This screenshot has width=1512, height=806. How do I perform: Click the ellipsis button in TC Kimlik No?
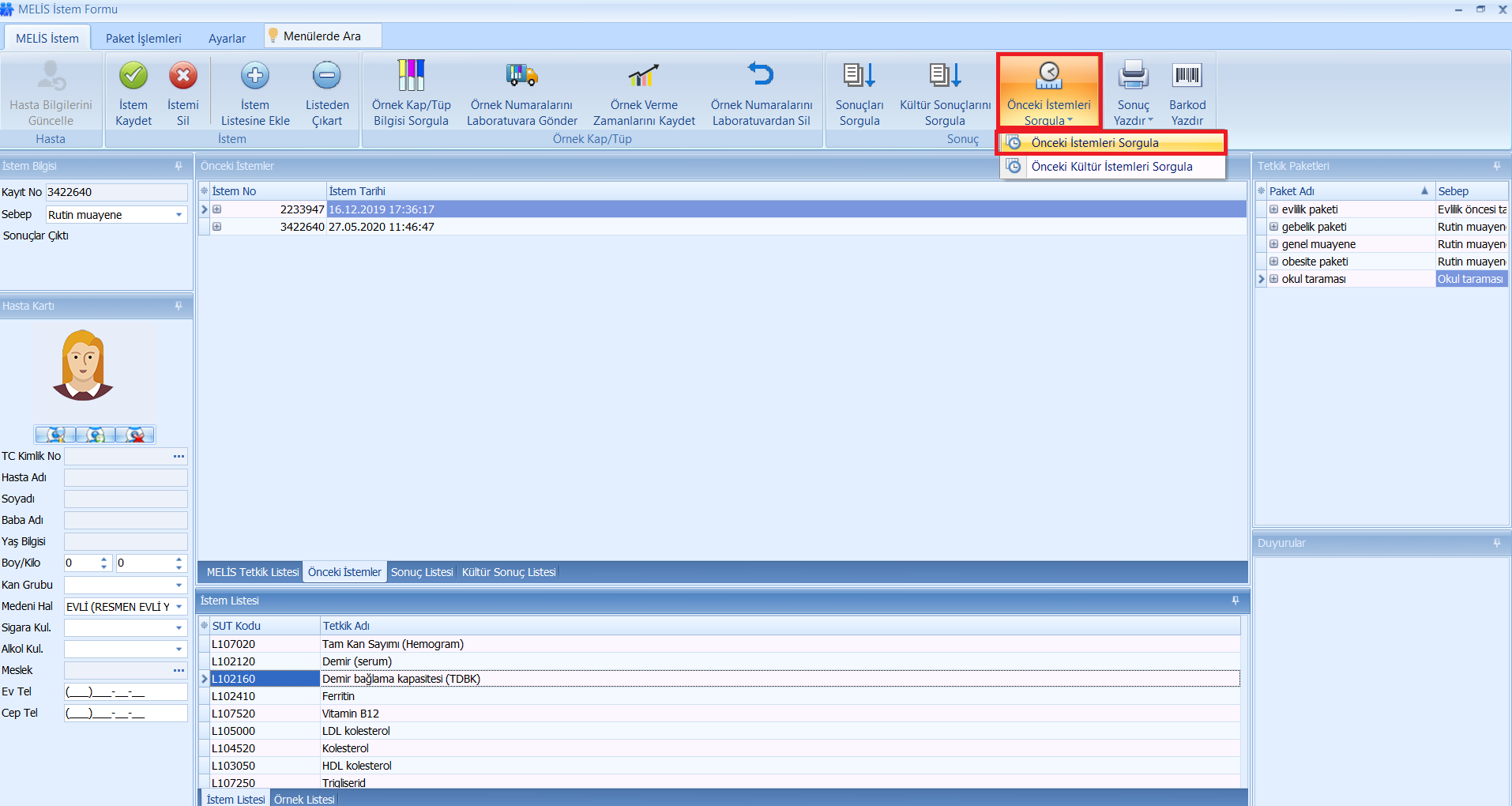pyautogui.click(x=179, y=456)
